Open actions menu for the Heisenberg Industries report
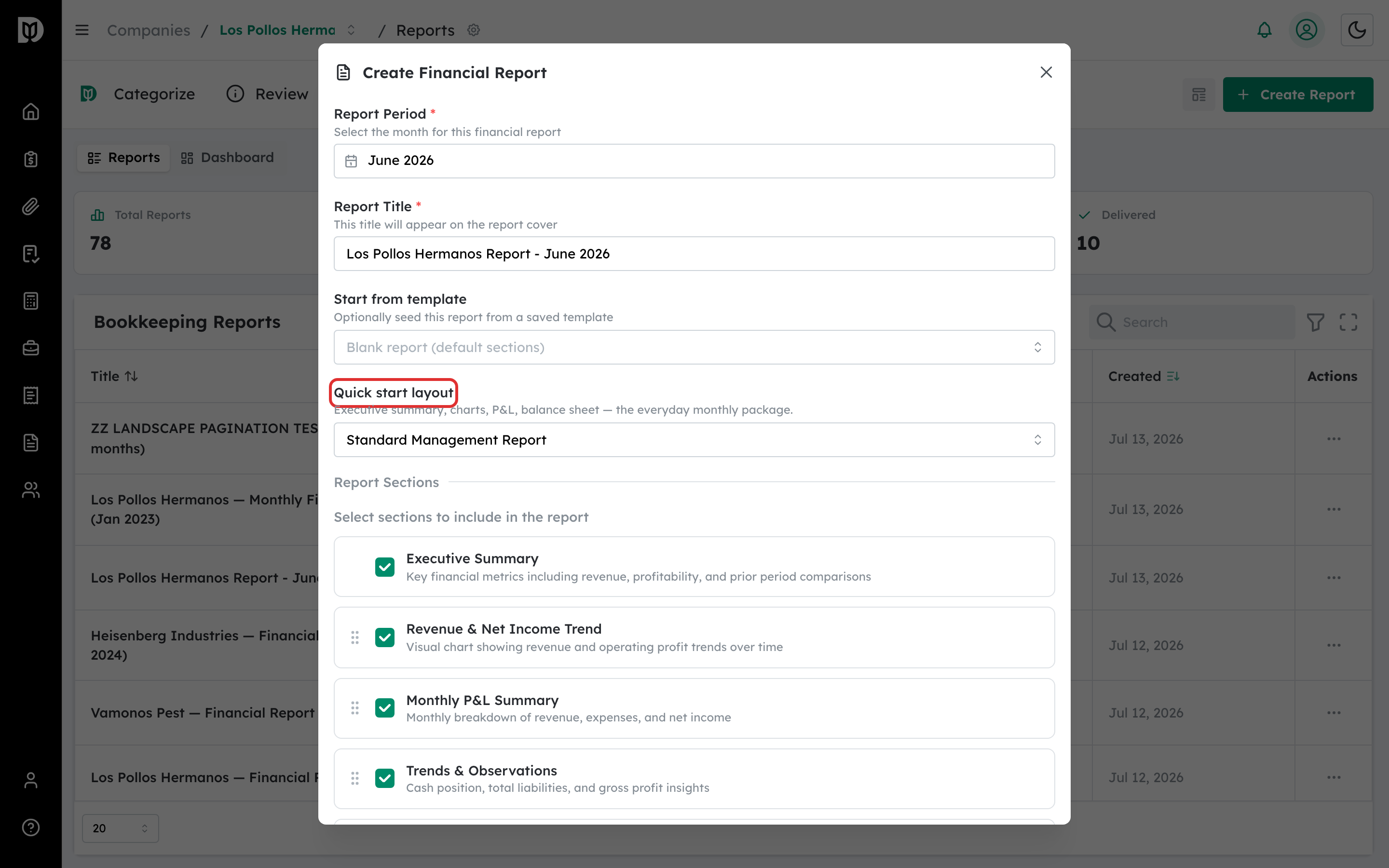 1334,645
